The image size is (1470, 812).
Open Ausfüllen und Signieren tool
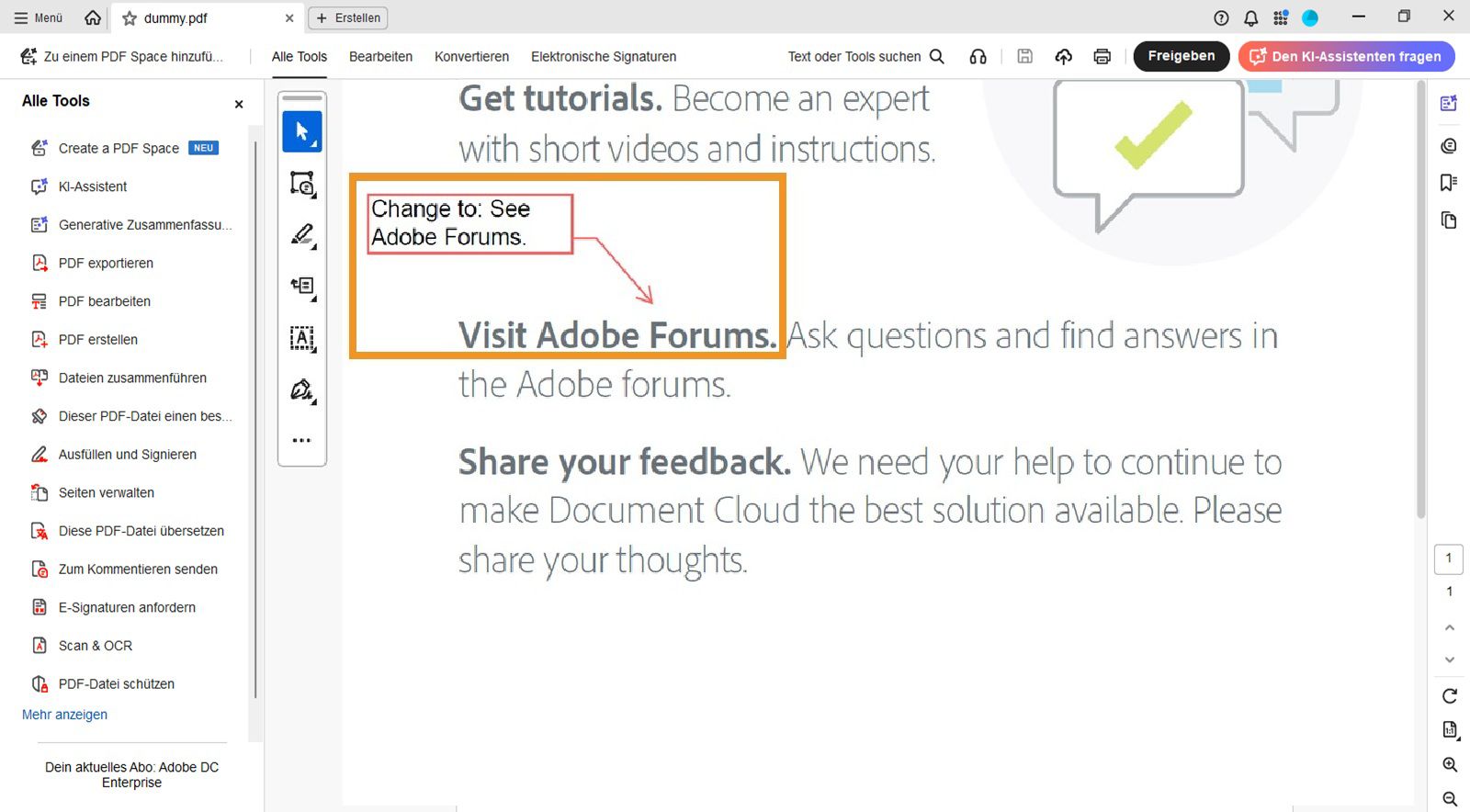click(x=127, y=455)
